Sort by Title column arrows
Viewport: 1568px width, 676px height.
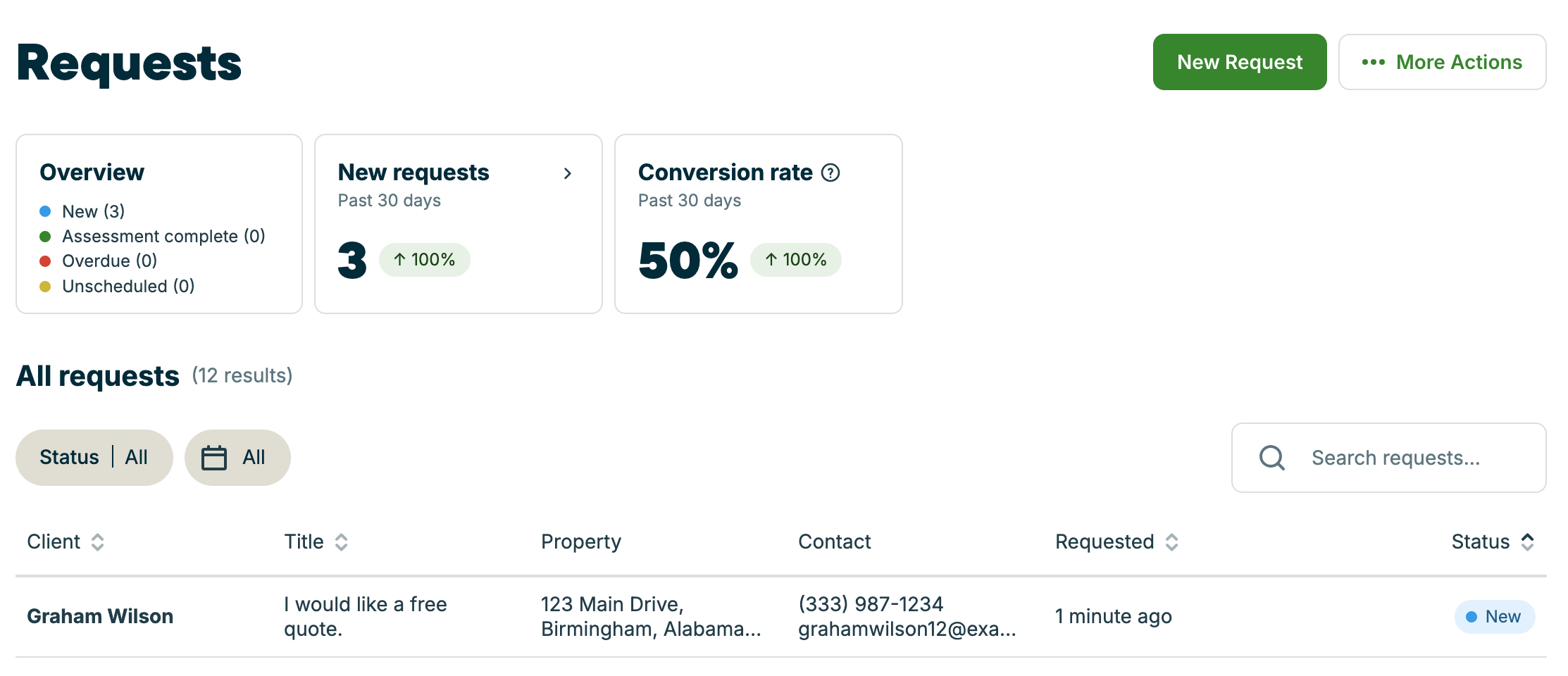[342, 542]
